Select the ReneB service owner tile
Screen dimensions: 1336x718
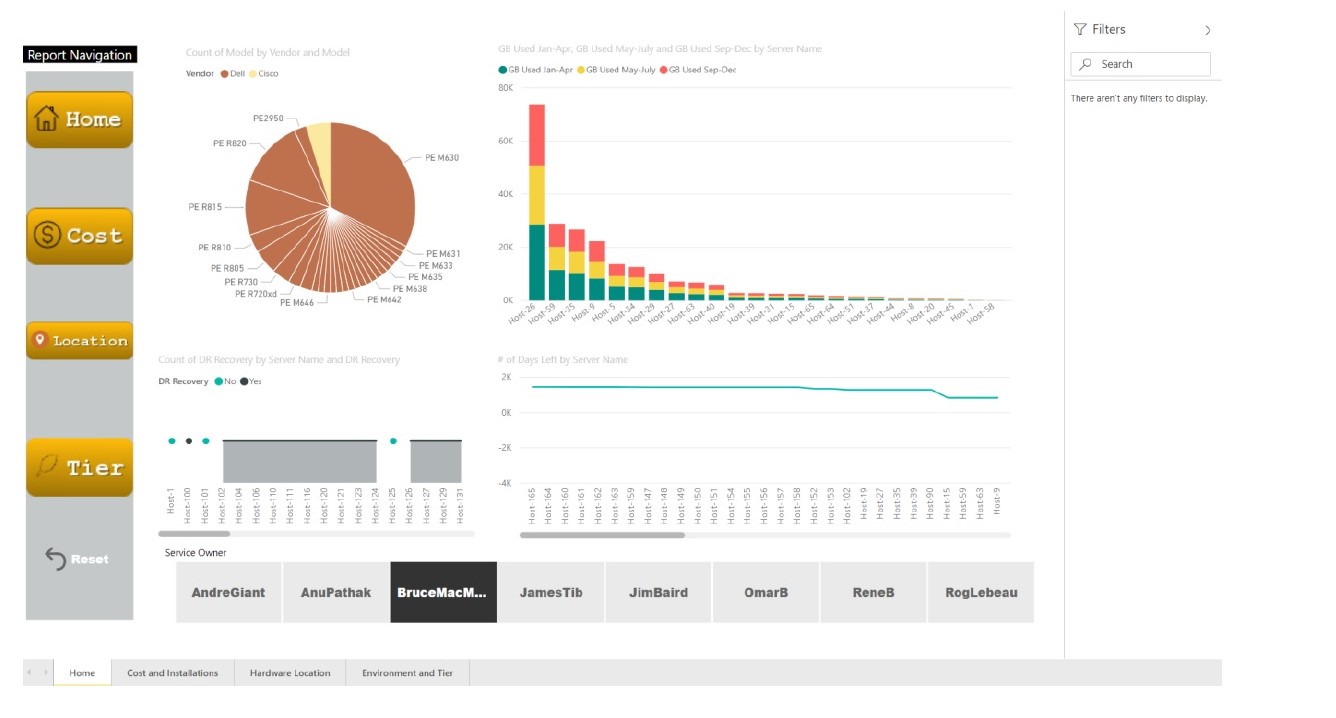click(x=873, y=592)
